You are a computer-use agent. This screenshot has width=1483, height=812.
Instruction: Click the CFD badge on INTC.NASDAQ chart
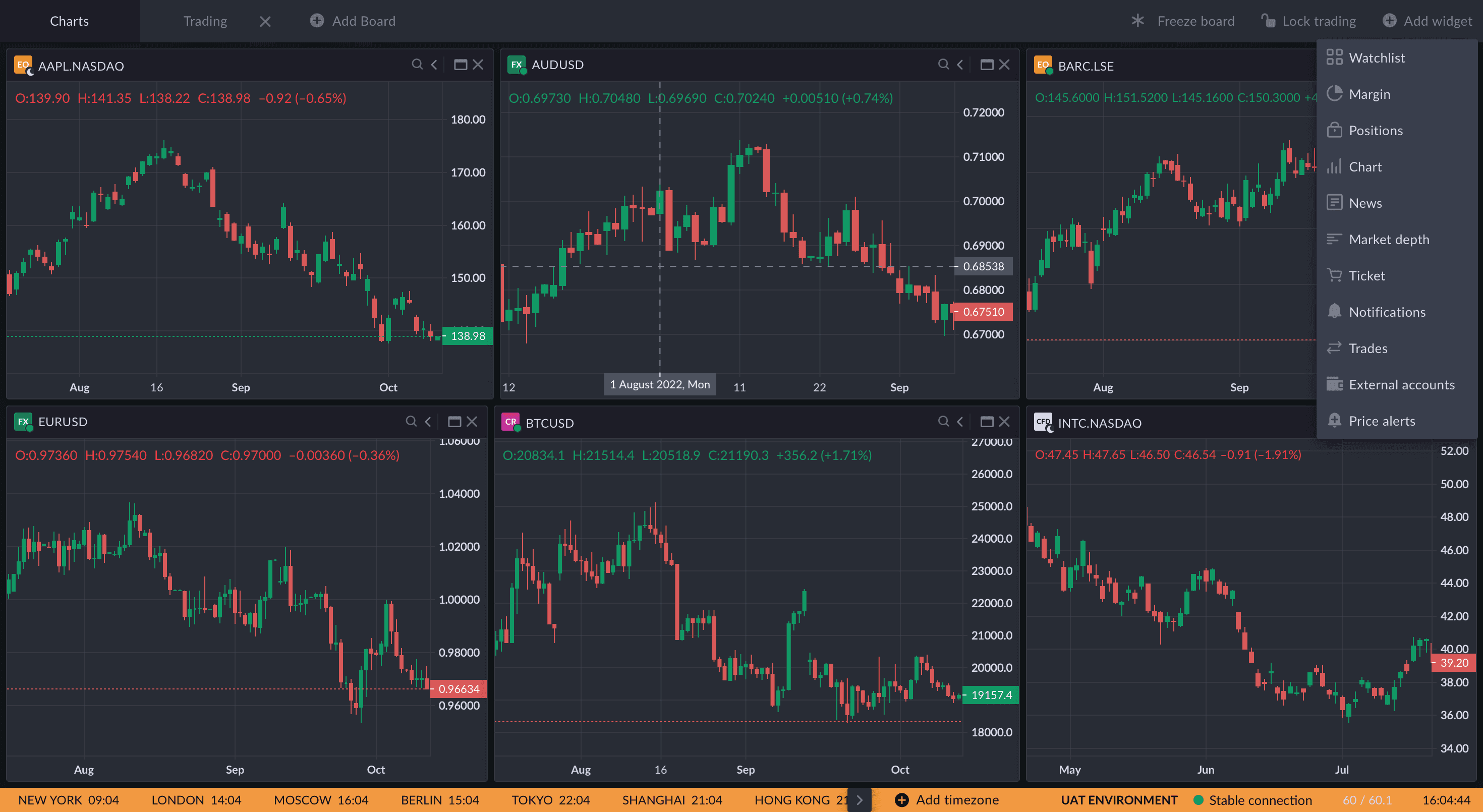[x=1043, y=422]
